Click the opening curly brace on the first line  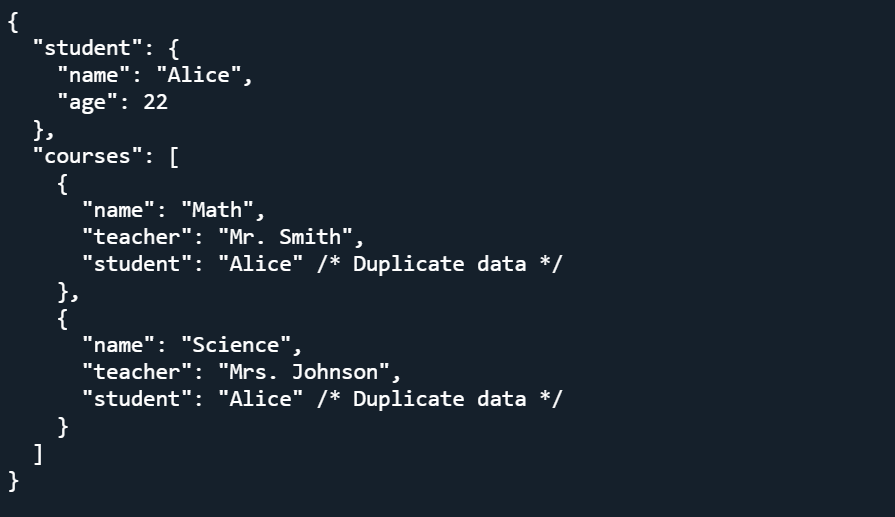tap(12, 21)
